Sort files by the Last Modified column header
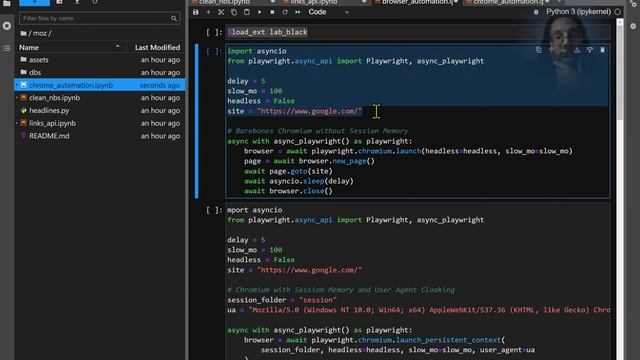 coord(157,47)
